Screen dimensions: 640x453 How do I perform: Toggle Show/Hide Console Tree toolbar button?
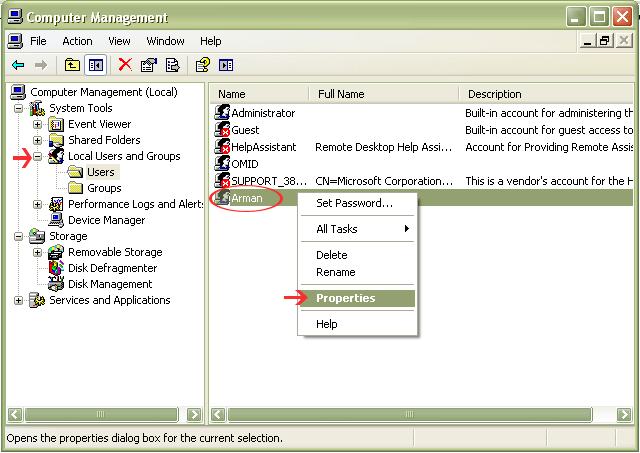click(96, 65)
